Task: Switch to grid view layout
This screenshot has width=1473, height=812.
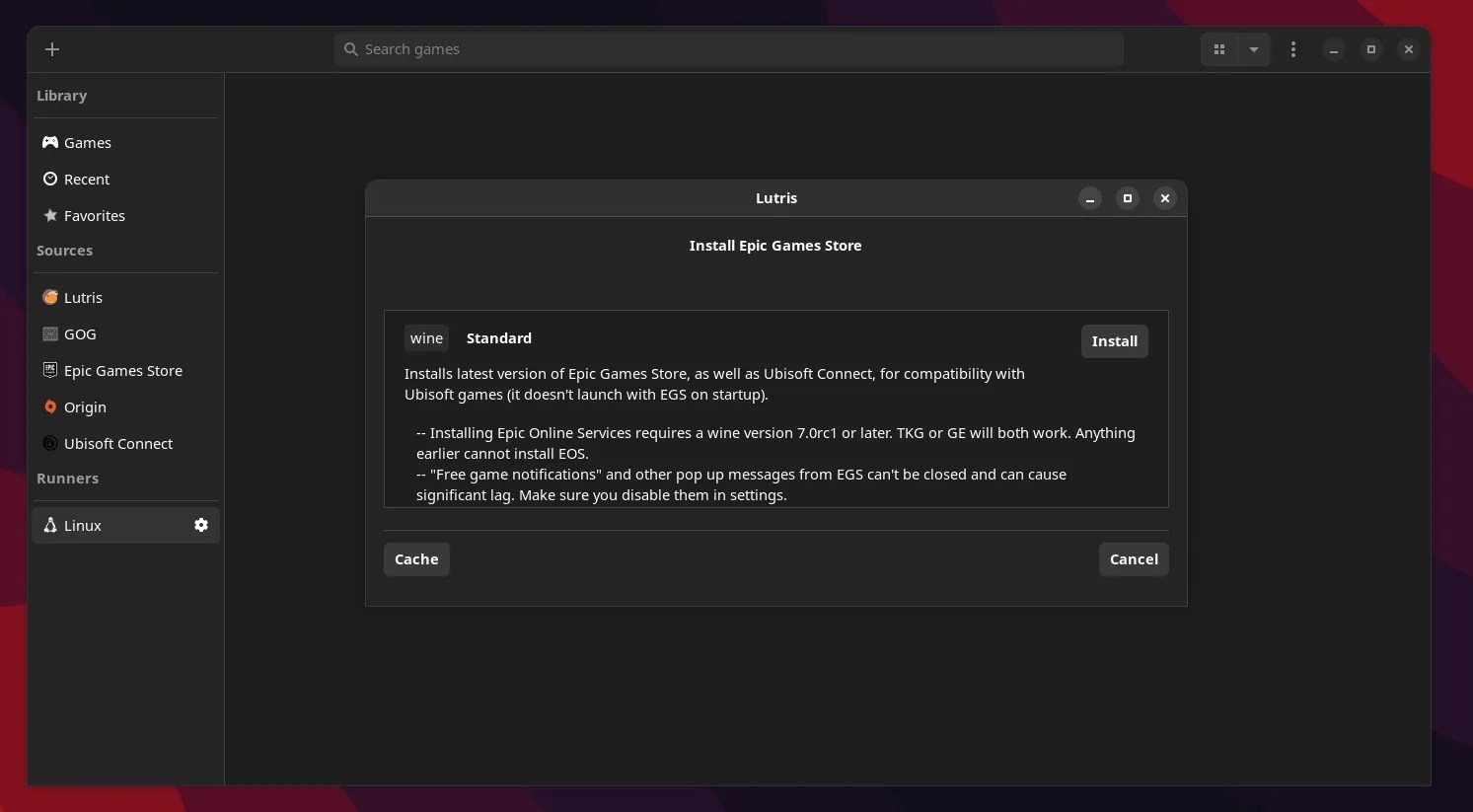Action: pyautogui.click(x=1219, y=48)
